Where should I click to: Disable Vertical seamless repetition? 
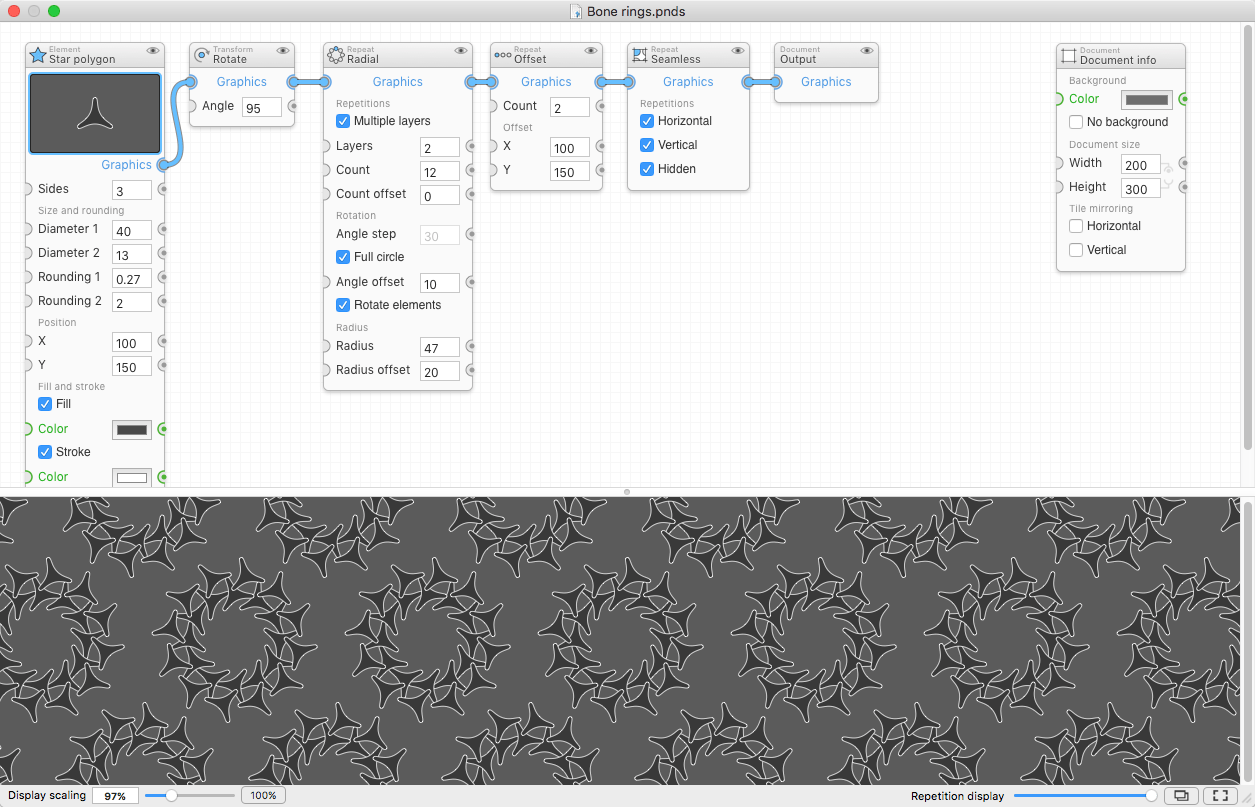647,145
